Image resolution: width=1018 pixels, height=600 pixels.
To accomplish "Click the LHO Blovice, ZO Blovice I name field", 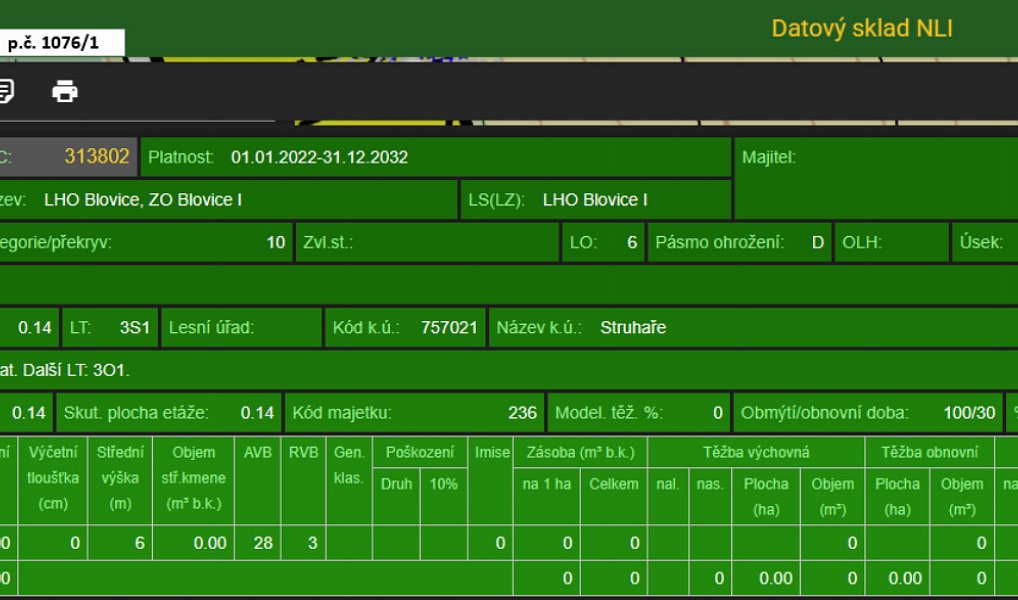I will click(228, 199).
